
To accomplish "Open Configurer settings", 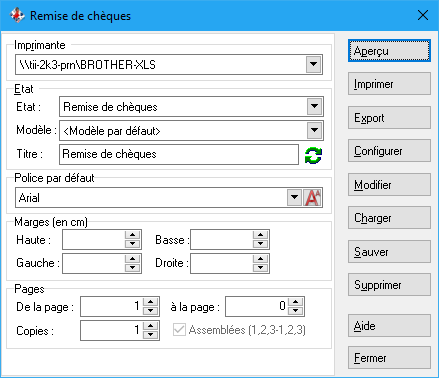I will [389, 151].
